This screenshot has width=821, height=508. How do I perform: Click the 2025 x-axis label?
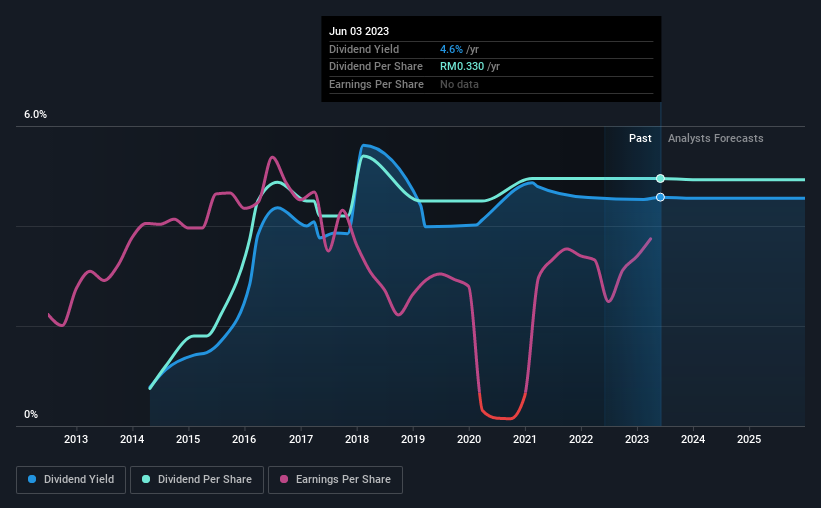coord(749,439)
